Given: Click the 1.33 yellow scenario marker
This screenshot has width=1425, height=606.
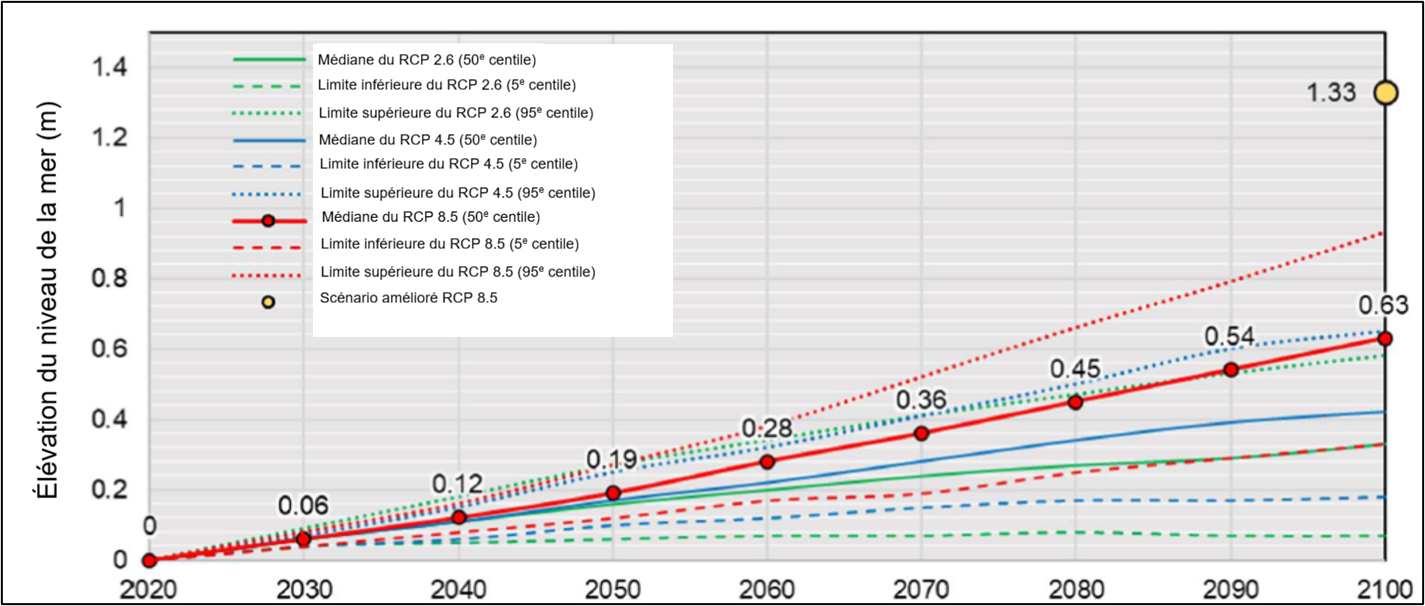Looking at the screenshot, I should [1385, 93].
